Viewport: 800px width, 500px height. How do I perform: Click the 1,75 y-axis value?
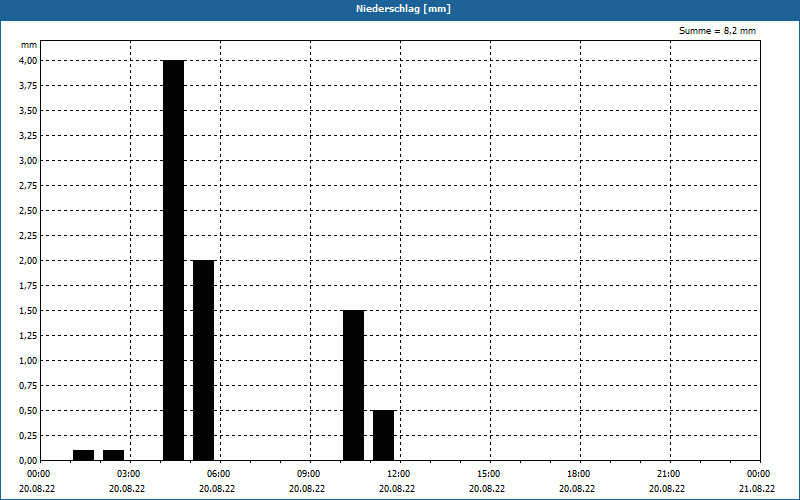point(28,286)
